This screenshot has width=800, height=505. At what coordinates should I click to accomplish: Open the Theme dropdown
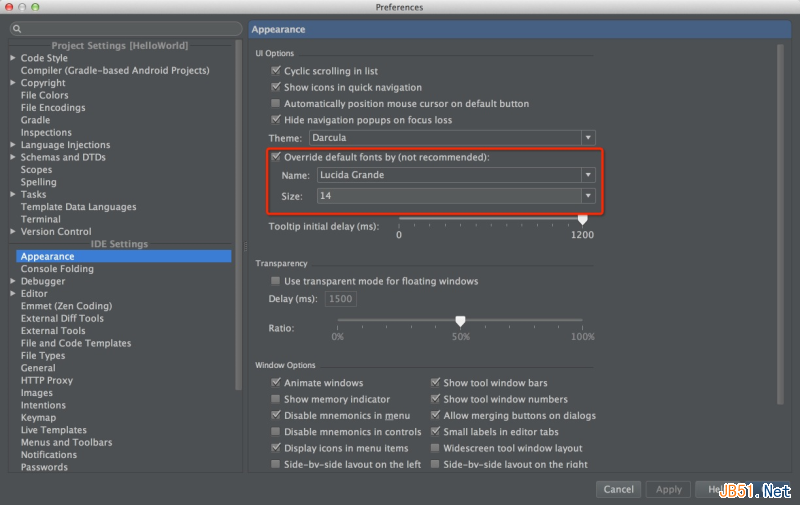pos(588,137)
